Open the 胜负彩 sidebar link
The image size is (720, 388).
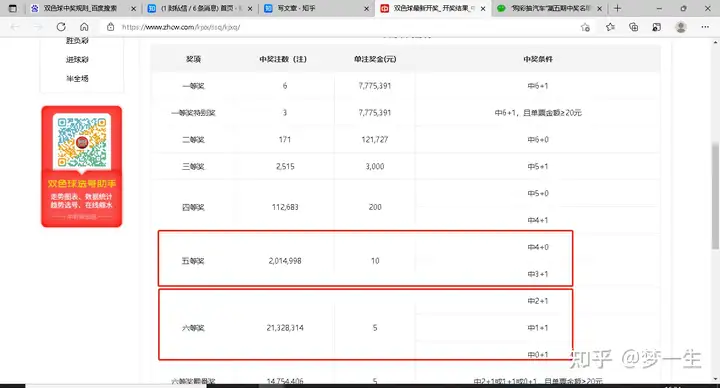pyautogui.click(x=77, y=41)
